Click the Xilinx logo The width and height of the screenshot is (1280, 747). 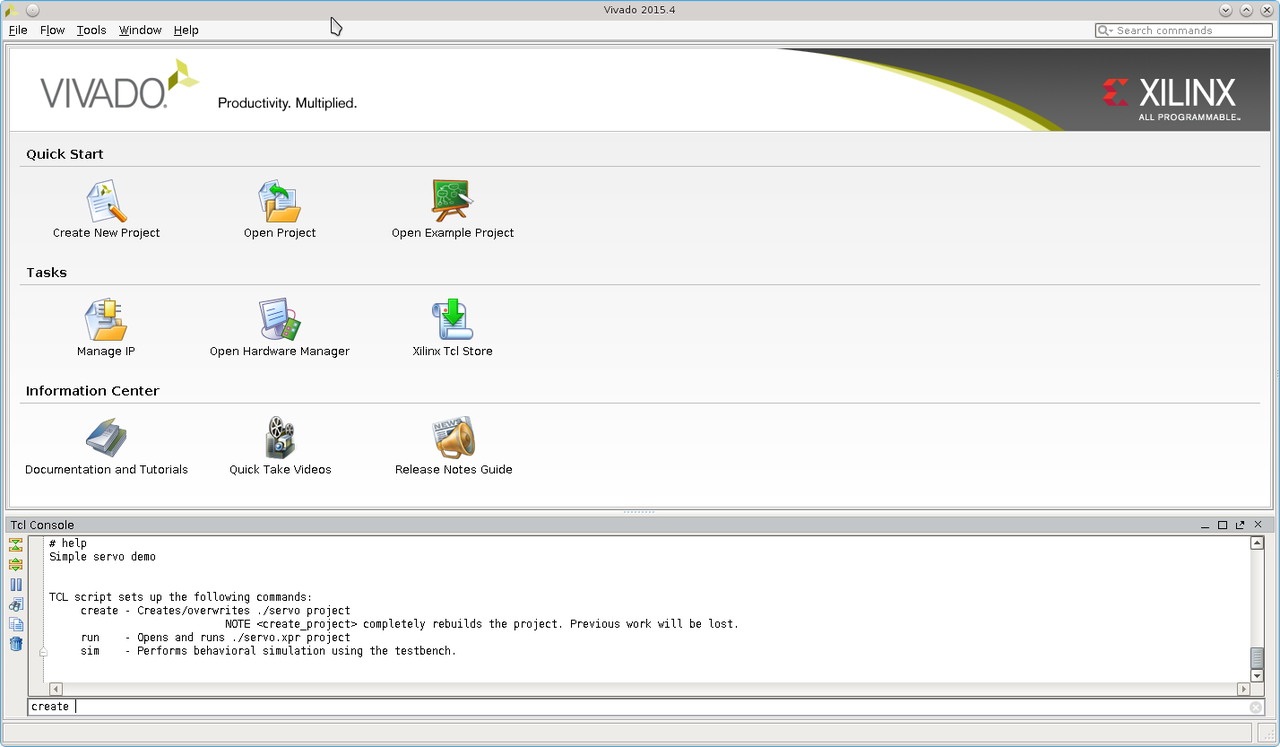1170,98
